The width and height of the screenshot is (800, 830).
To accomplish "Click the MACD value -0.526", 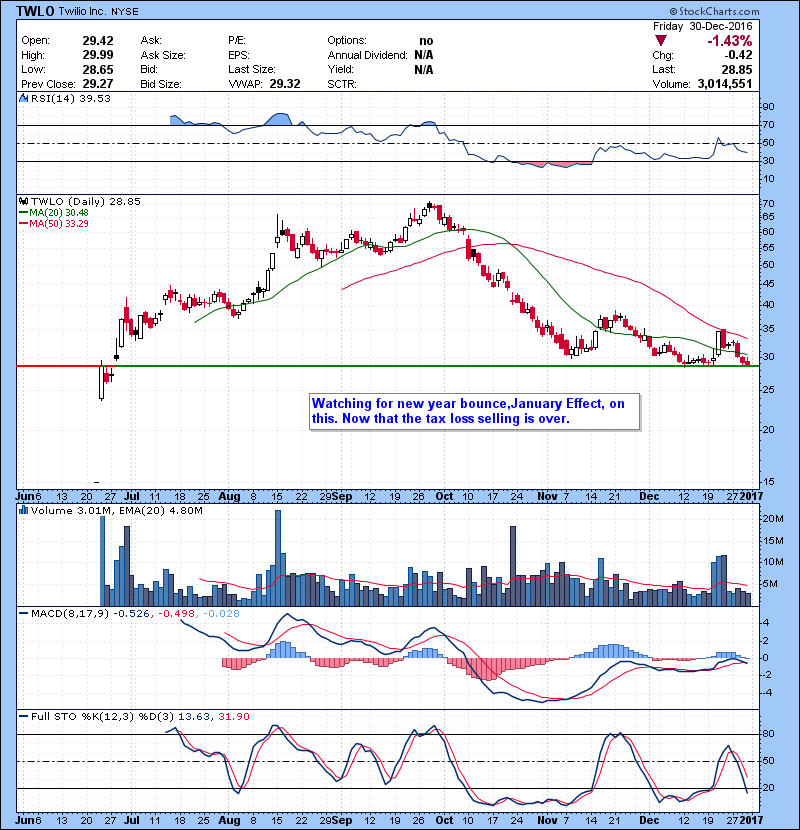I will (132, 614).
